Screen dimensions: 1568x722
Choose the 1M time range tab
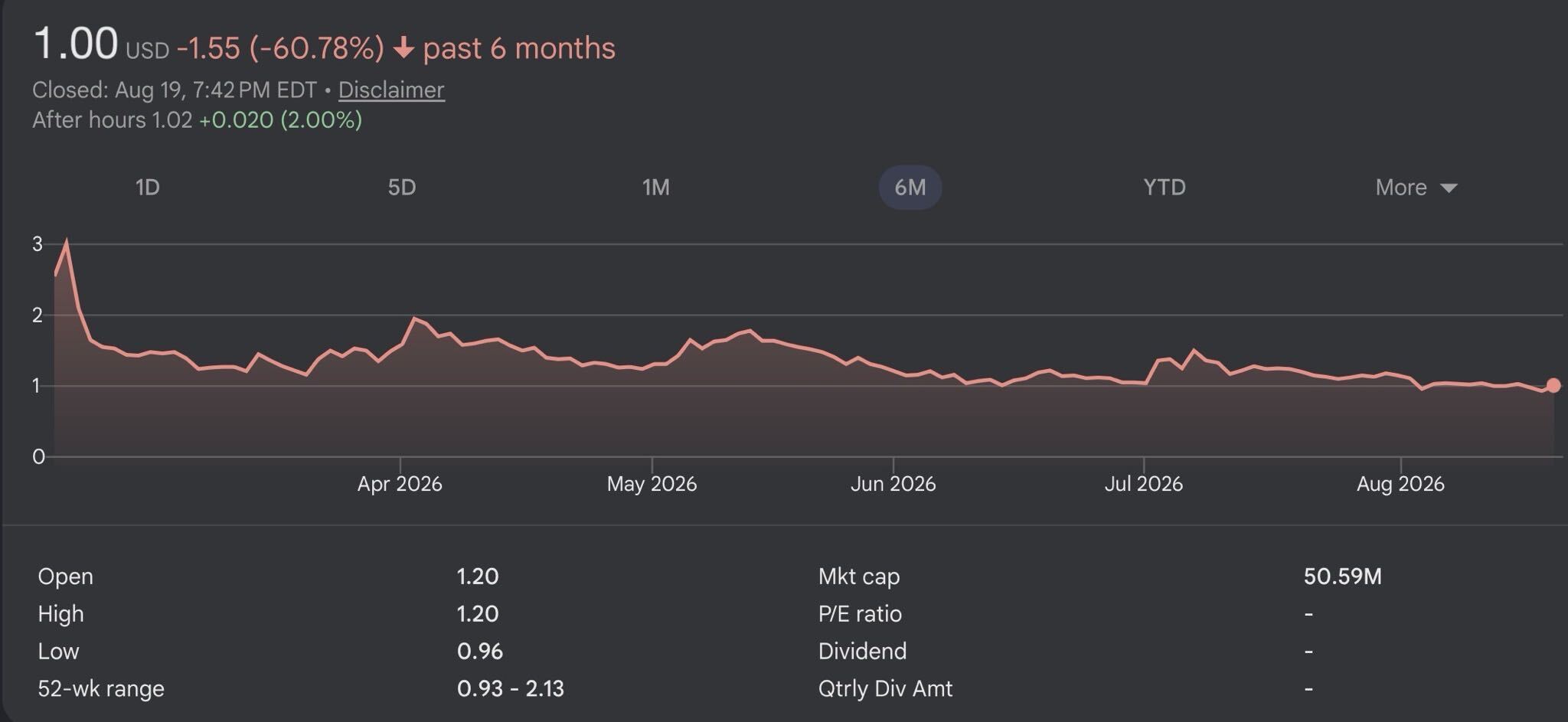click(656, 188)
